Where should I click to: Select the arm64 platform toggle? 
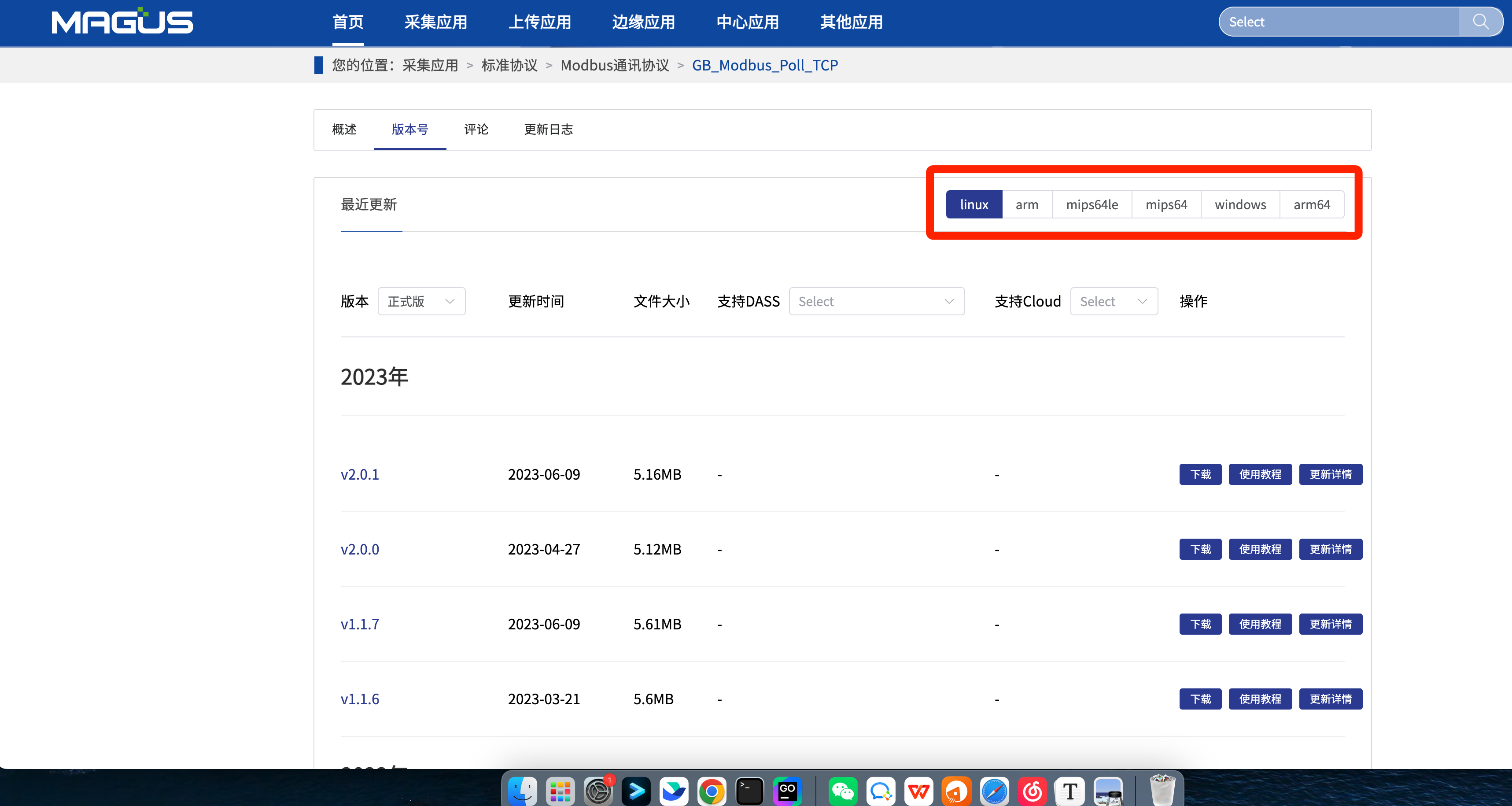point(1312,204)
